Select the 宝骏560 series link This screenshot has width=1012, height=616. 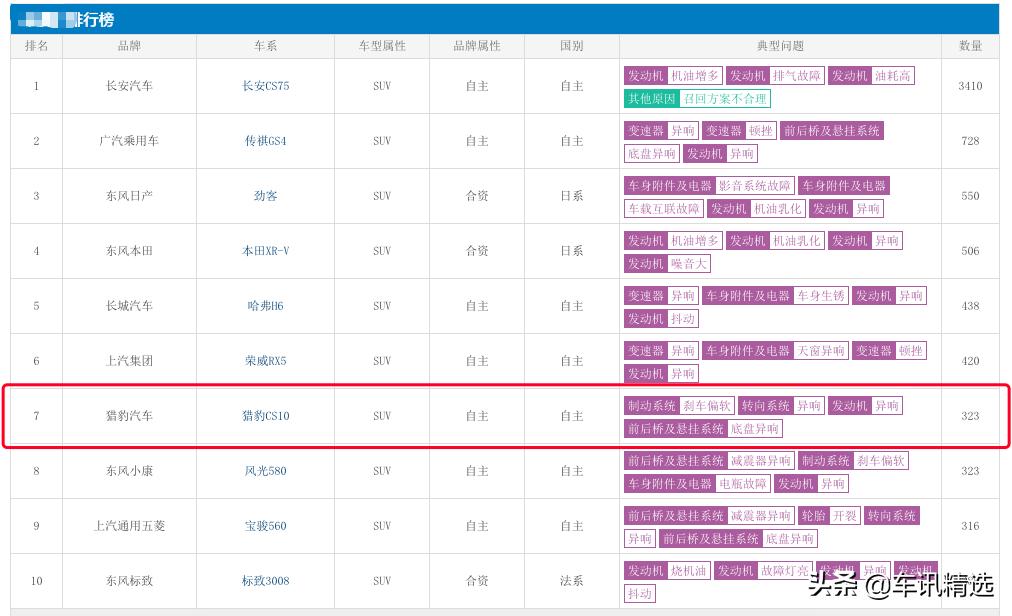pyautogui.click(x=265, y=526)
